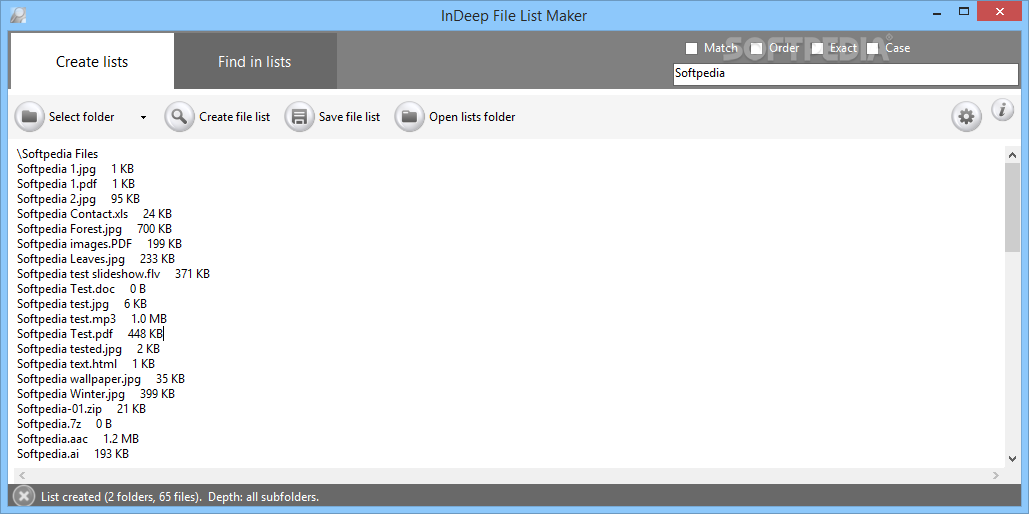Screen dimensions: 1029x514
Task: Click the \Softpedia Files folder line
Action: 57,154
